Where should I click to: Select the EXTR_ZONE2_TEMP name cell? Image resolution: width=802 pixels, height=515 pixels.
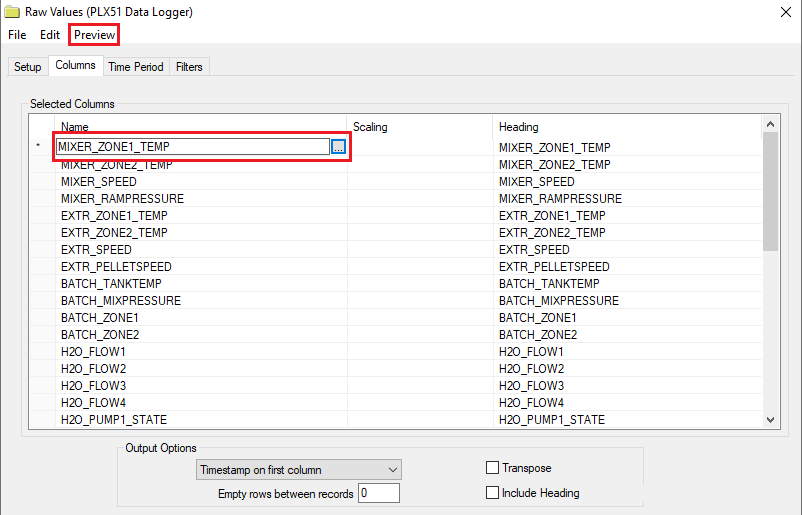pyautogui.click(x=200, y=232)
